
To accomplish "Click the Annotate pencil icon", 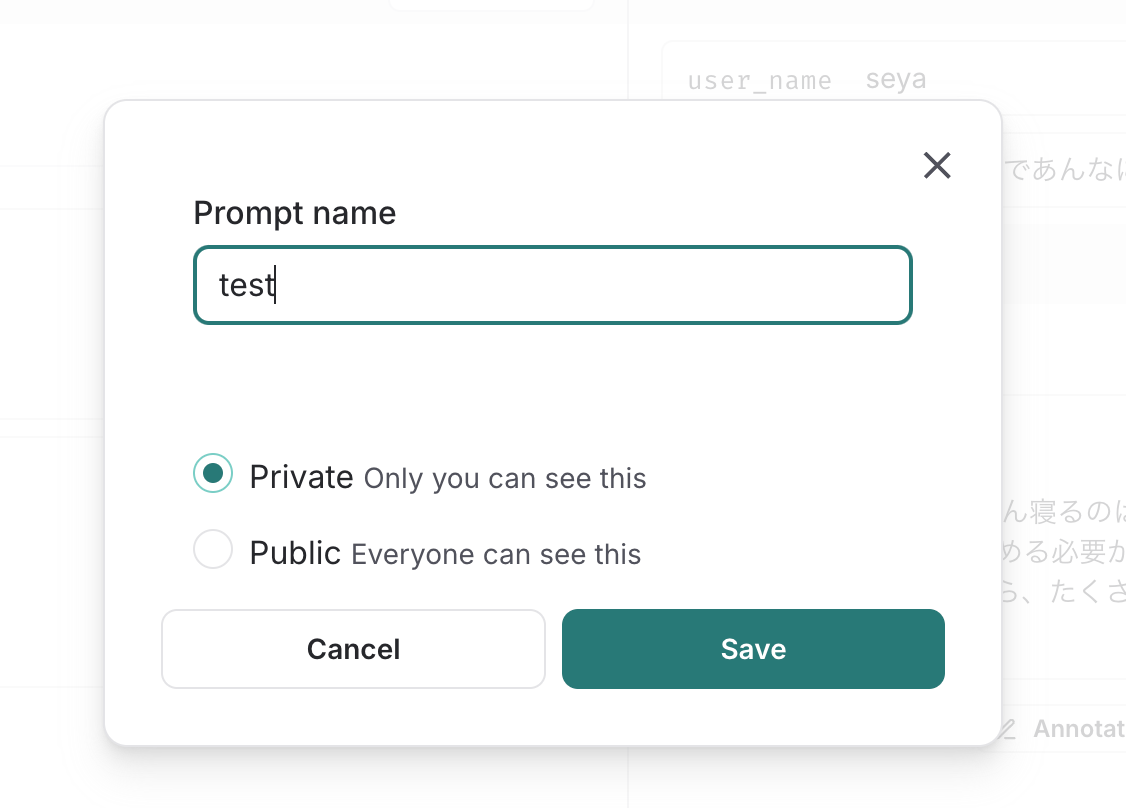I will [x=1007, y=729].
